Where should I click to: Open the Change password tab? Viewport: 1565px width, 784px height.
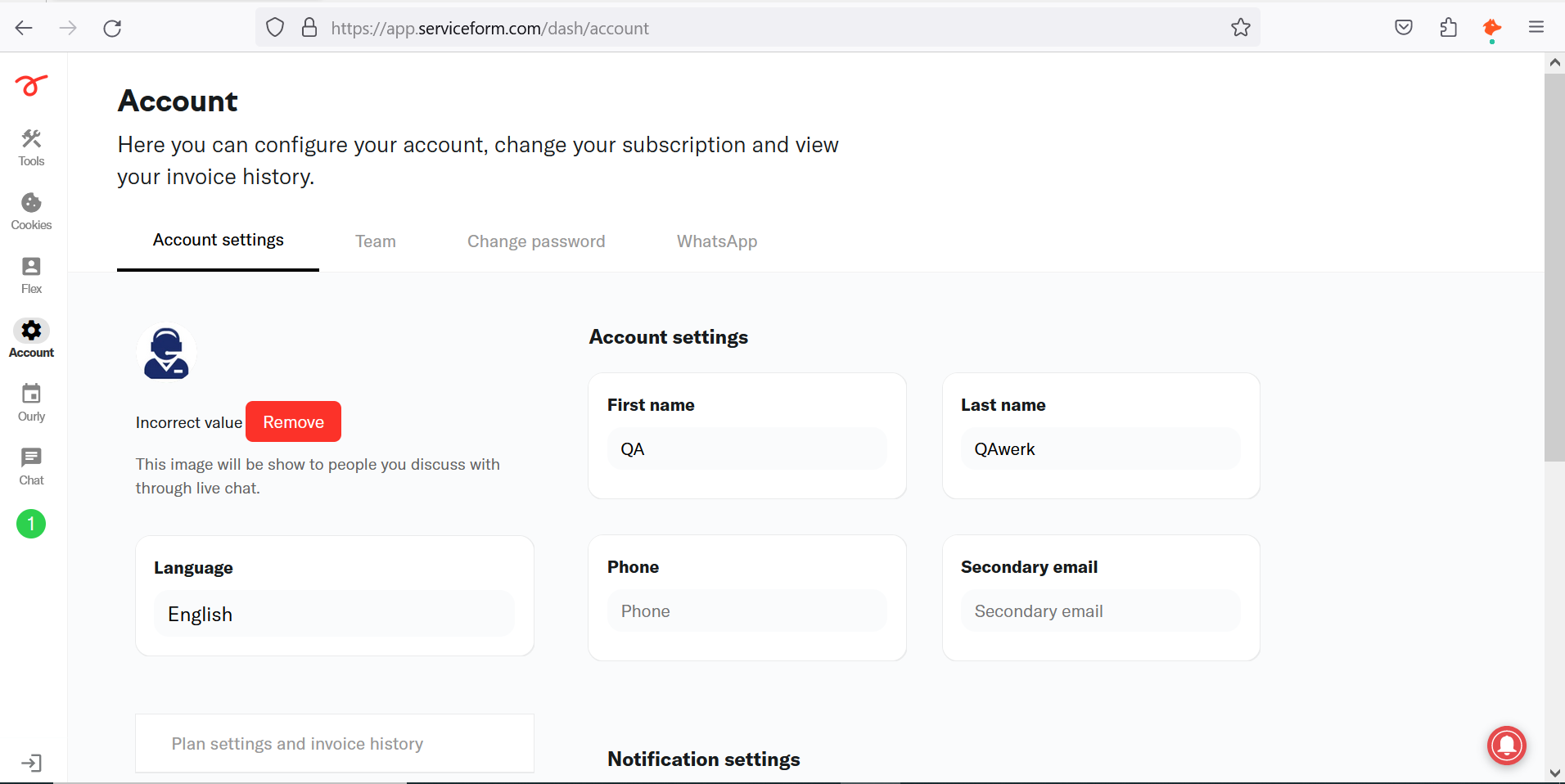pyautogui.click(x=536, y=241)
